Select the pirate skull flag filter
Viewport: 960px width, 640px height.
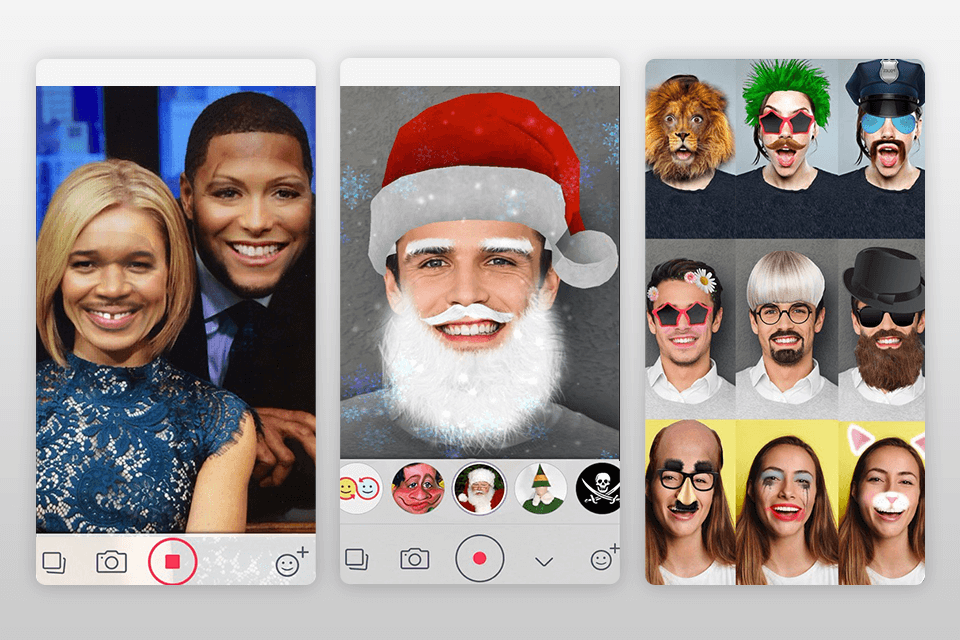point(598,488)
